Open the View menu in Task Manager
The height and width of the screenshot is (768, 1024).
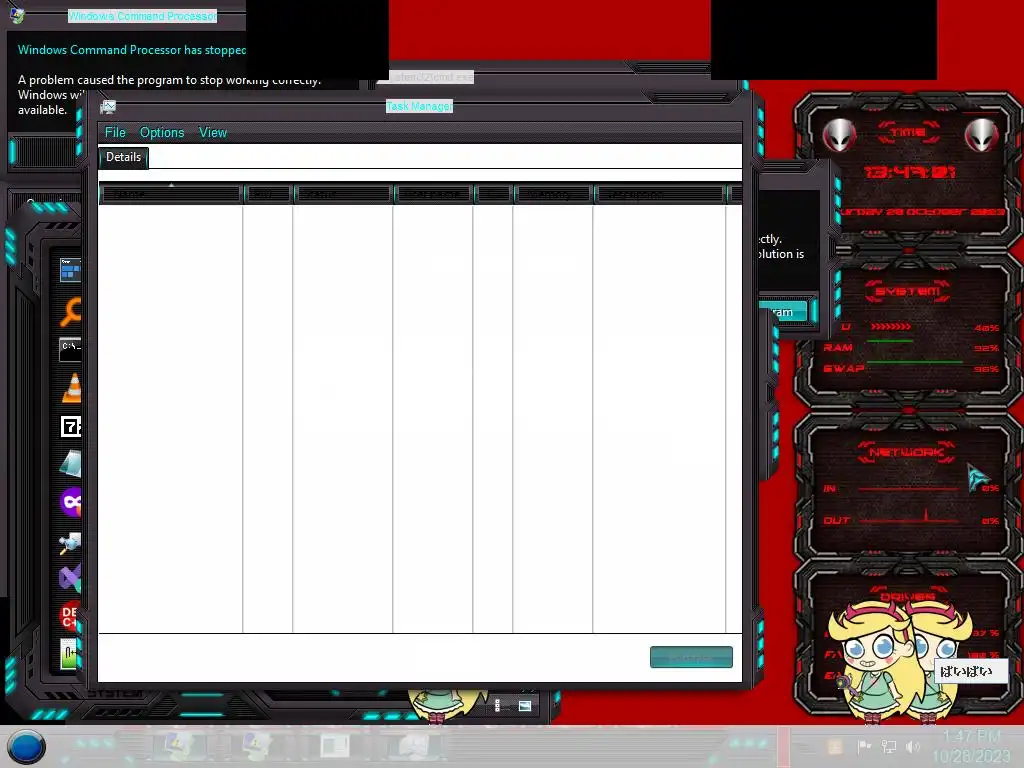pyautogui.click(x=213, y=133)
